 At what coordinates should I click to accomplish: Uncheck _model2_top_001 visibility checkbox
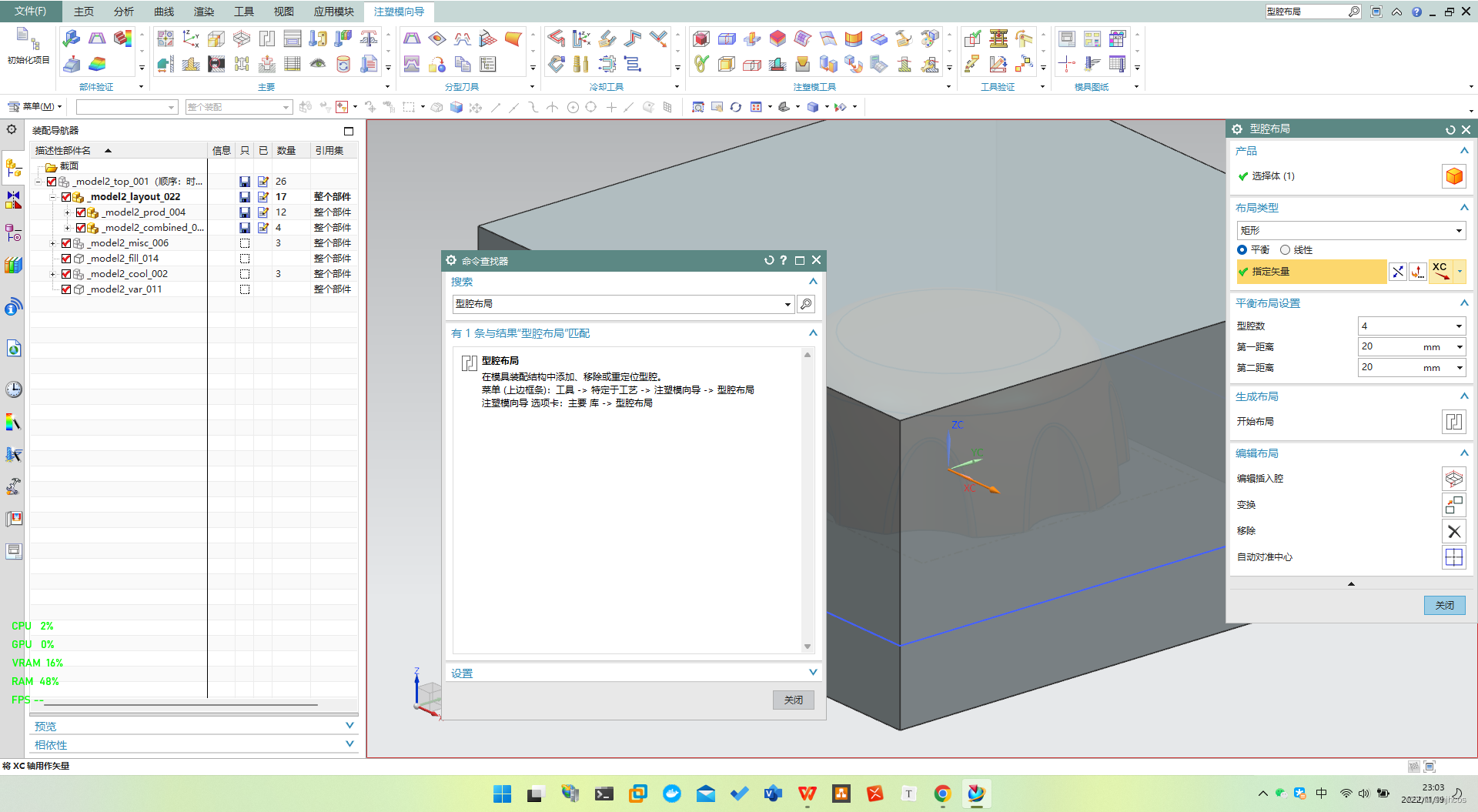52,182
